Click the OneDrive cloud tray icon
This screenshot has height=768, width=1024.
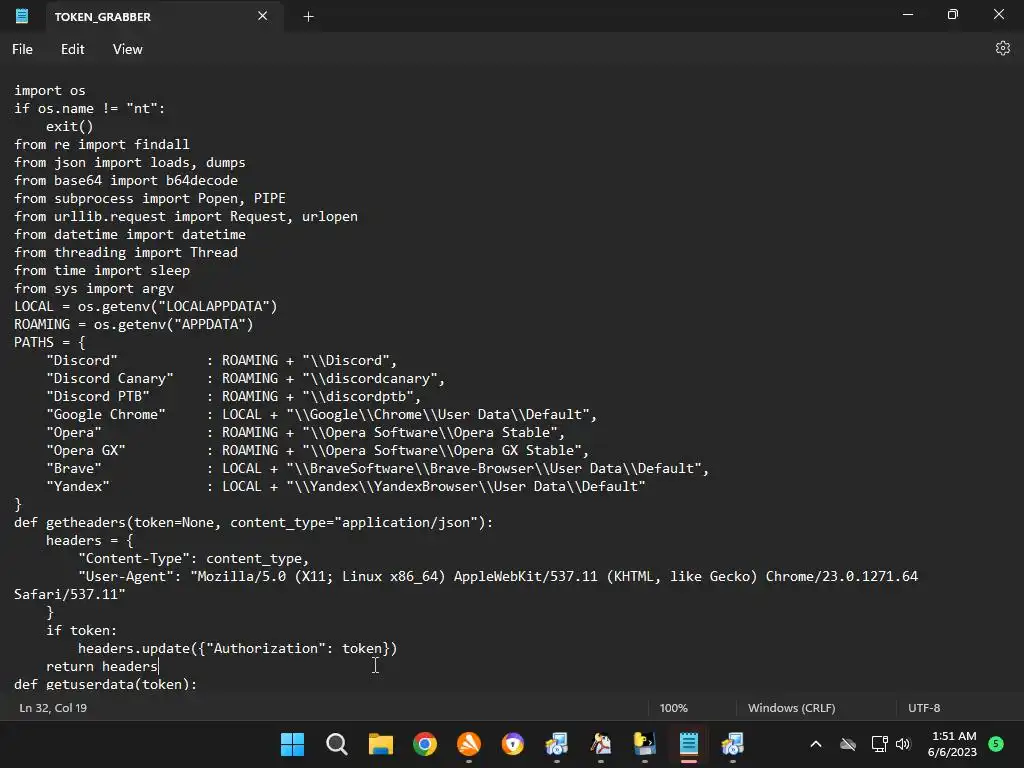(x=848, y=744)
